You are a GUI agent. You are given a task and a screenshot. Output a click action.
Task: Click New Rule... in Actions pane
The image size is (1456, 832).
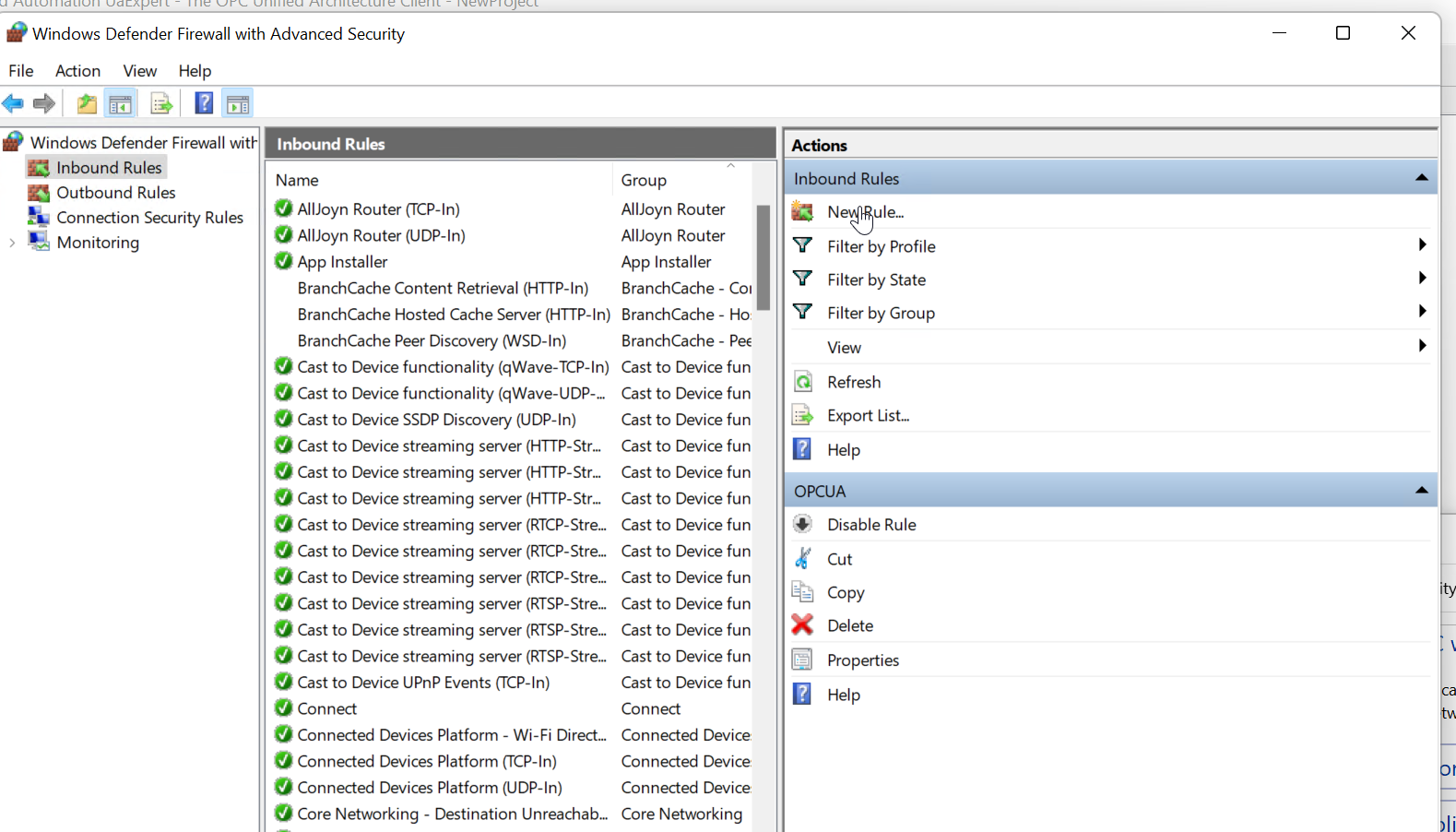pyautogui.click(x=865, y=212)
